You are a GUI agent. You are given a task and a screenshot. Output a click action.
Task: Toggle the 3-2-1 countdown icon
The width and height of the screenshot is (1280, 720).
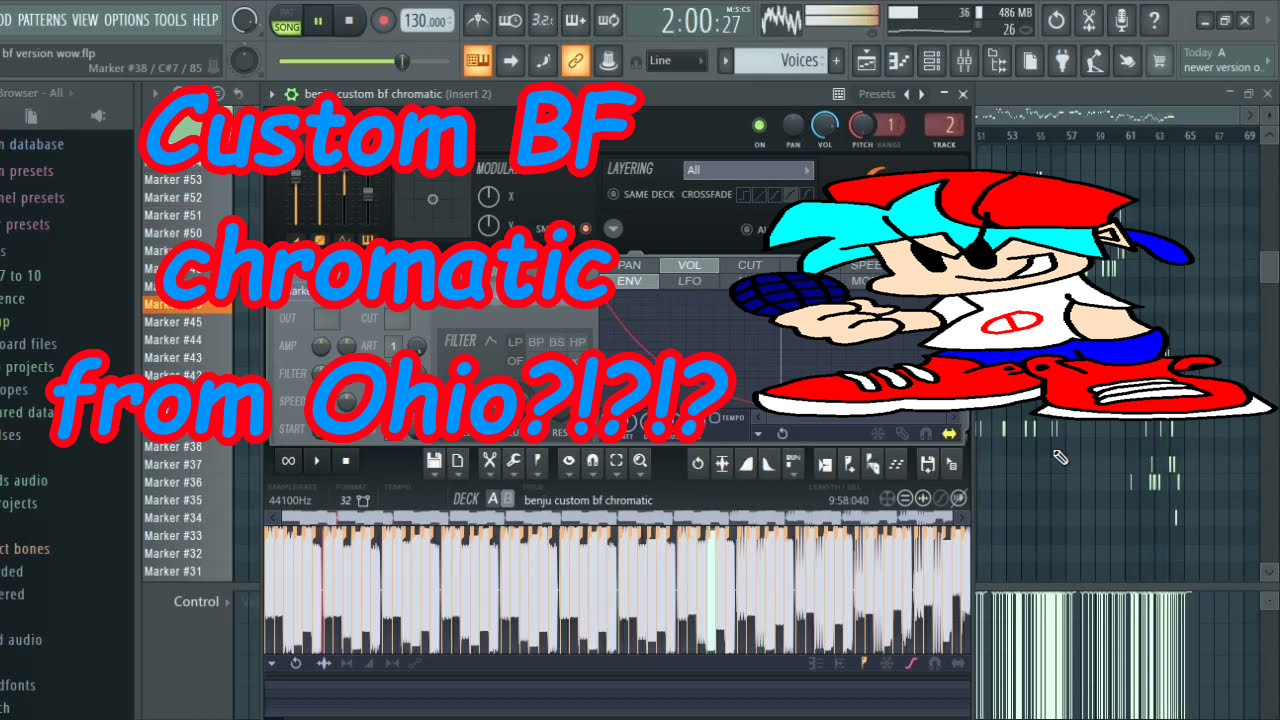pos(543,20)
